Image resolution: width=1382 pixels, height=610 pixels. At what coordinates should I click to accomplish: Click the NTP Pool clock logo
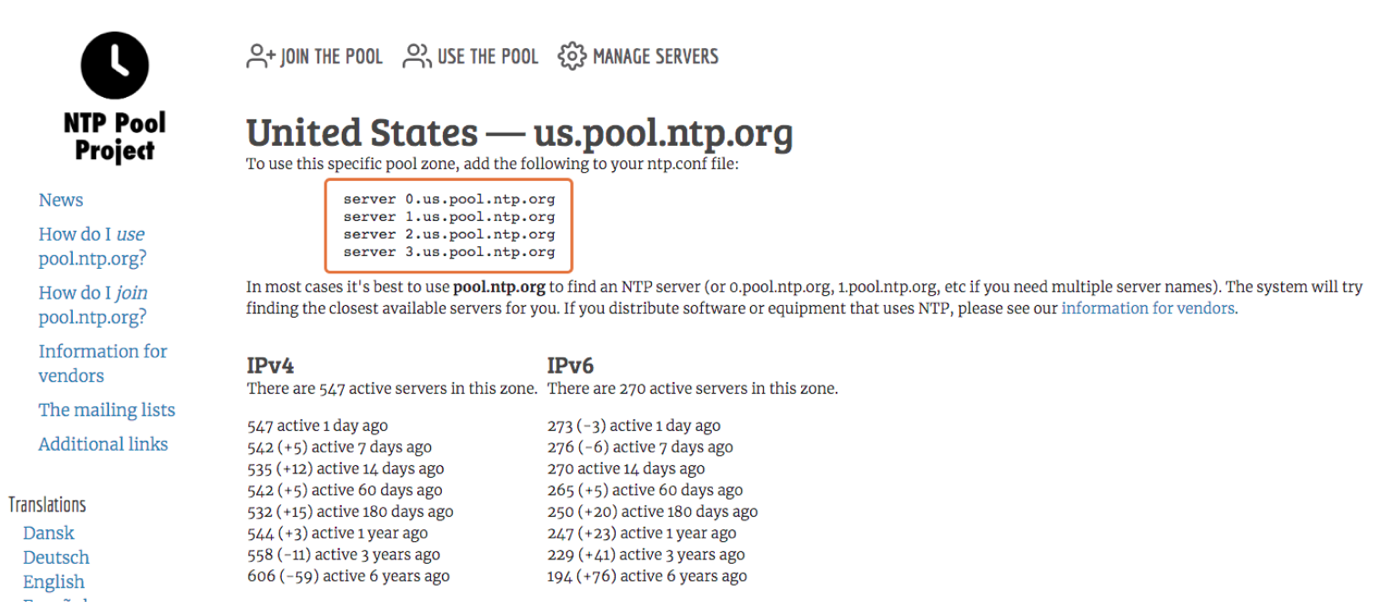115,65
